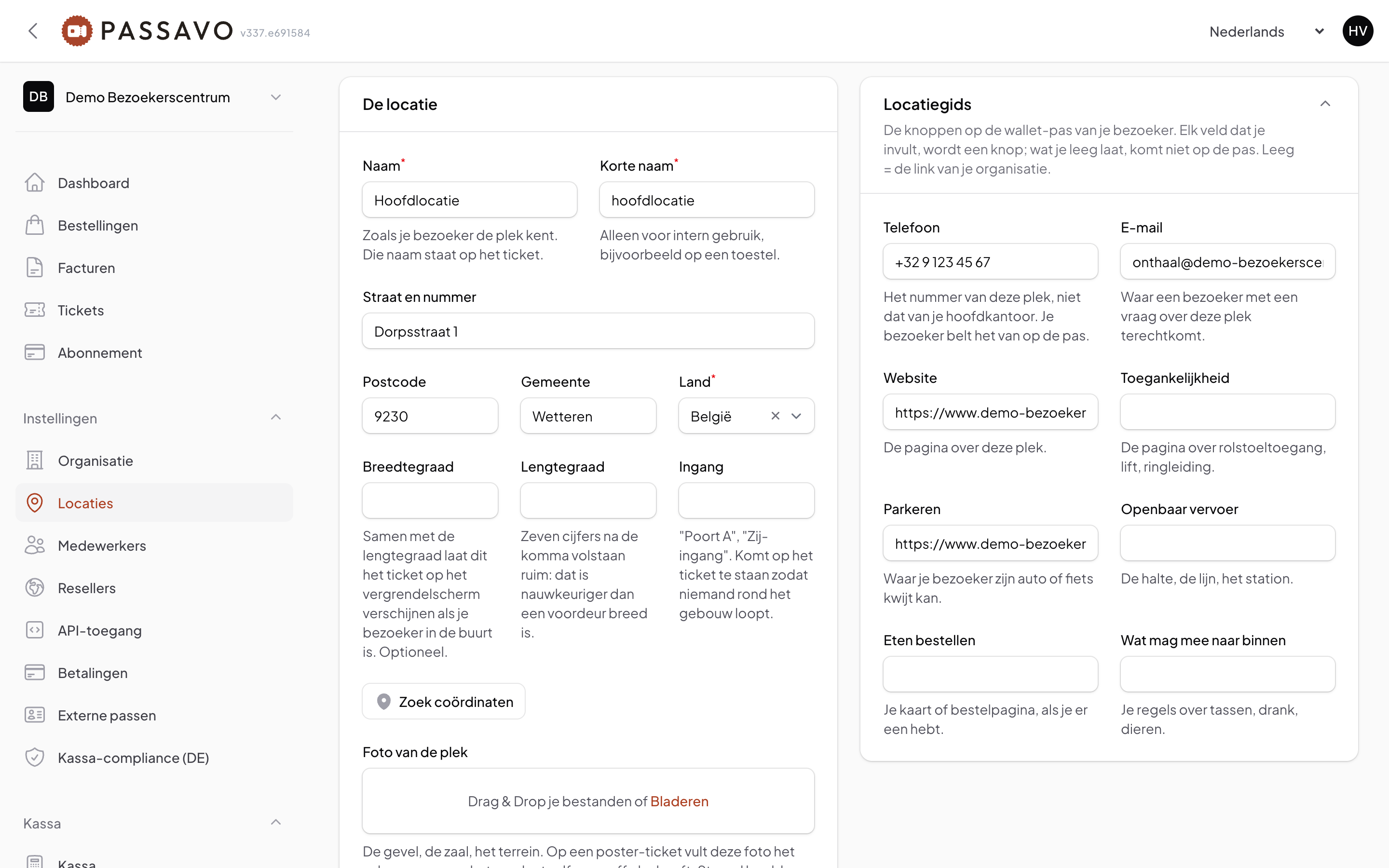Focus the Naam input field
Image resolution: width=1389 pixels, height=868 pixels.
point(469,200)
